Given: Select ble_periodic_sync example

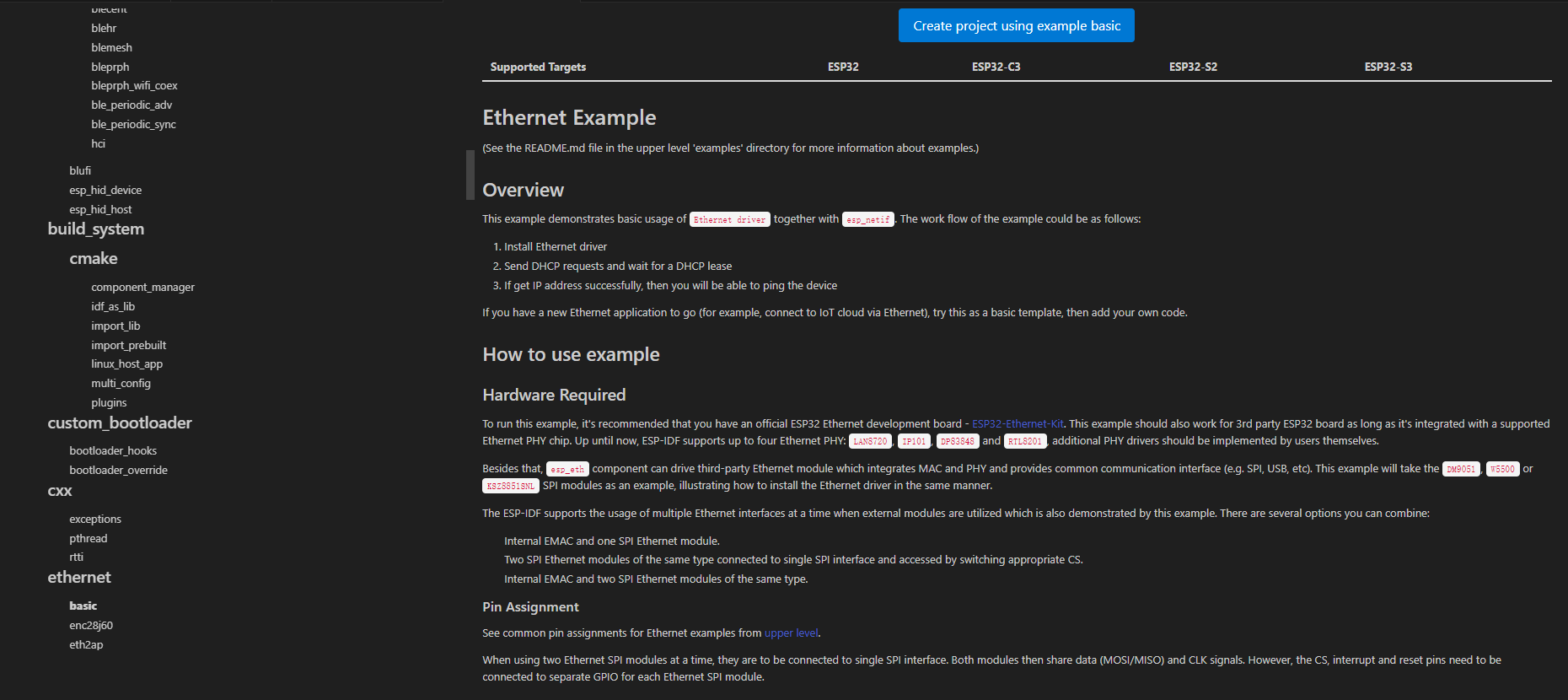Looking at the screenshot, I should coord(133,125).
